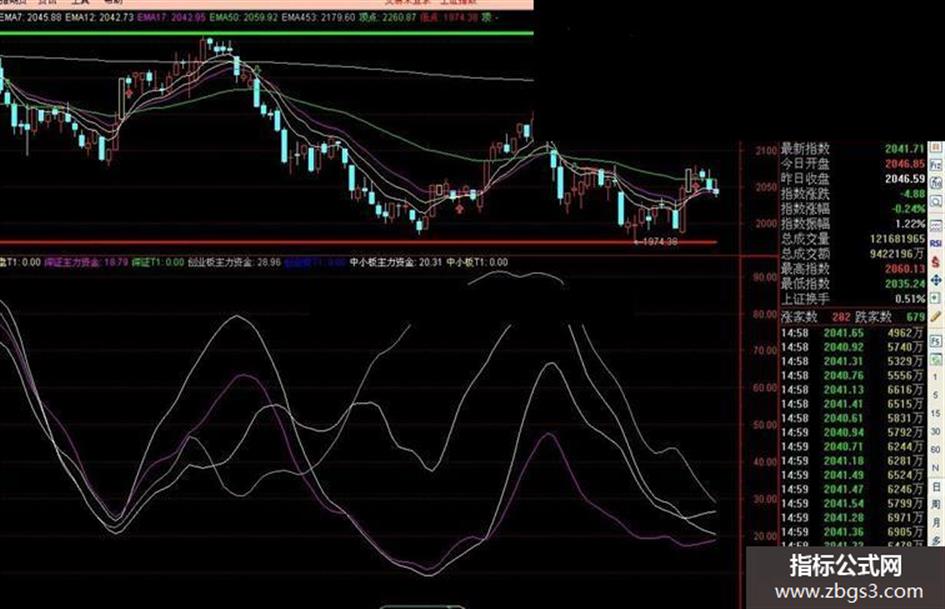Image resolution: width=945 pixels, height=609 pixels.
Task: Click the change percentage -0.24%
Action: (x=909, y=209)
